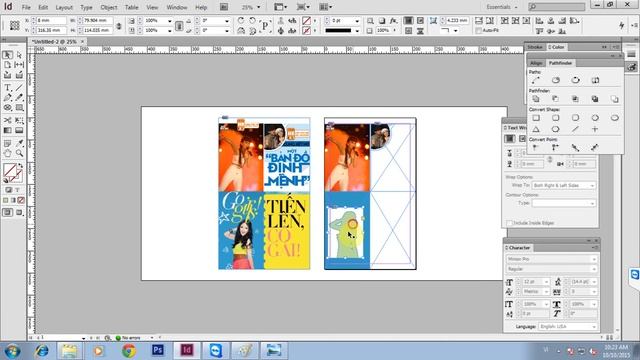Select the Scissors tool
Screen dimensions: 640x360
tap(7, 120)
